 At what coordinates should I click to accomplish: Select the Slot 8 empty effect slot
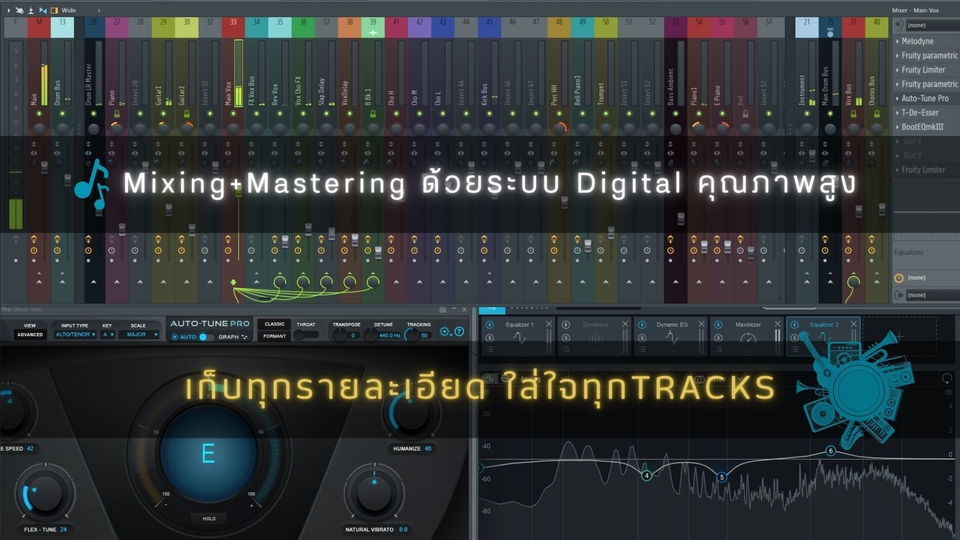tap(926, 141)
